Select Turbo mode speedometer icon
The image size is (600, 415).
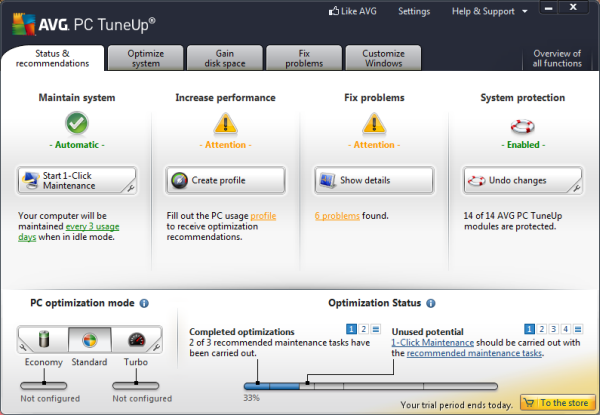point(137,339)
